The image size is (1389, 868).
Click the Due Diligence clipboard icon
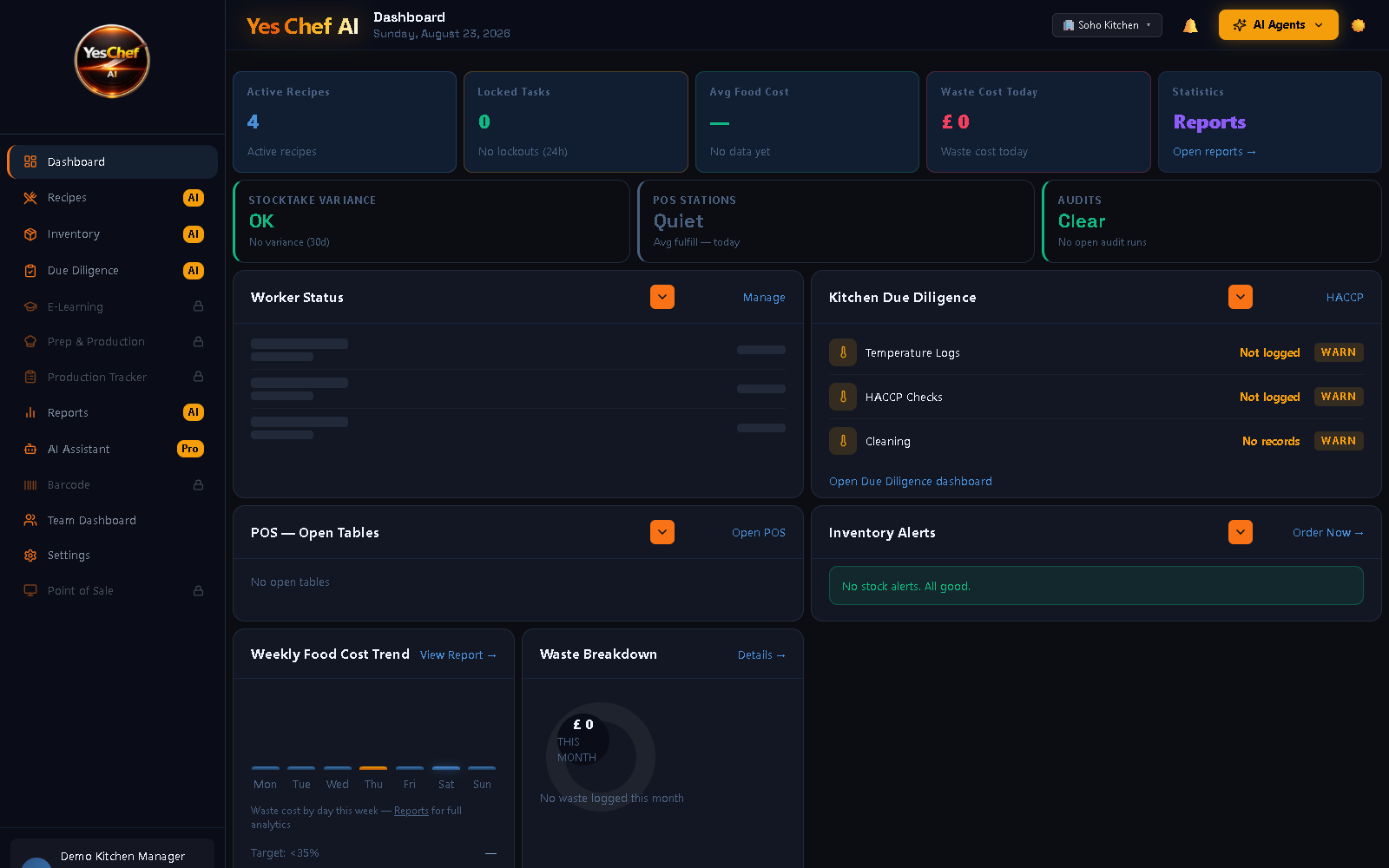(30, 271)
